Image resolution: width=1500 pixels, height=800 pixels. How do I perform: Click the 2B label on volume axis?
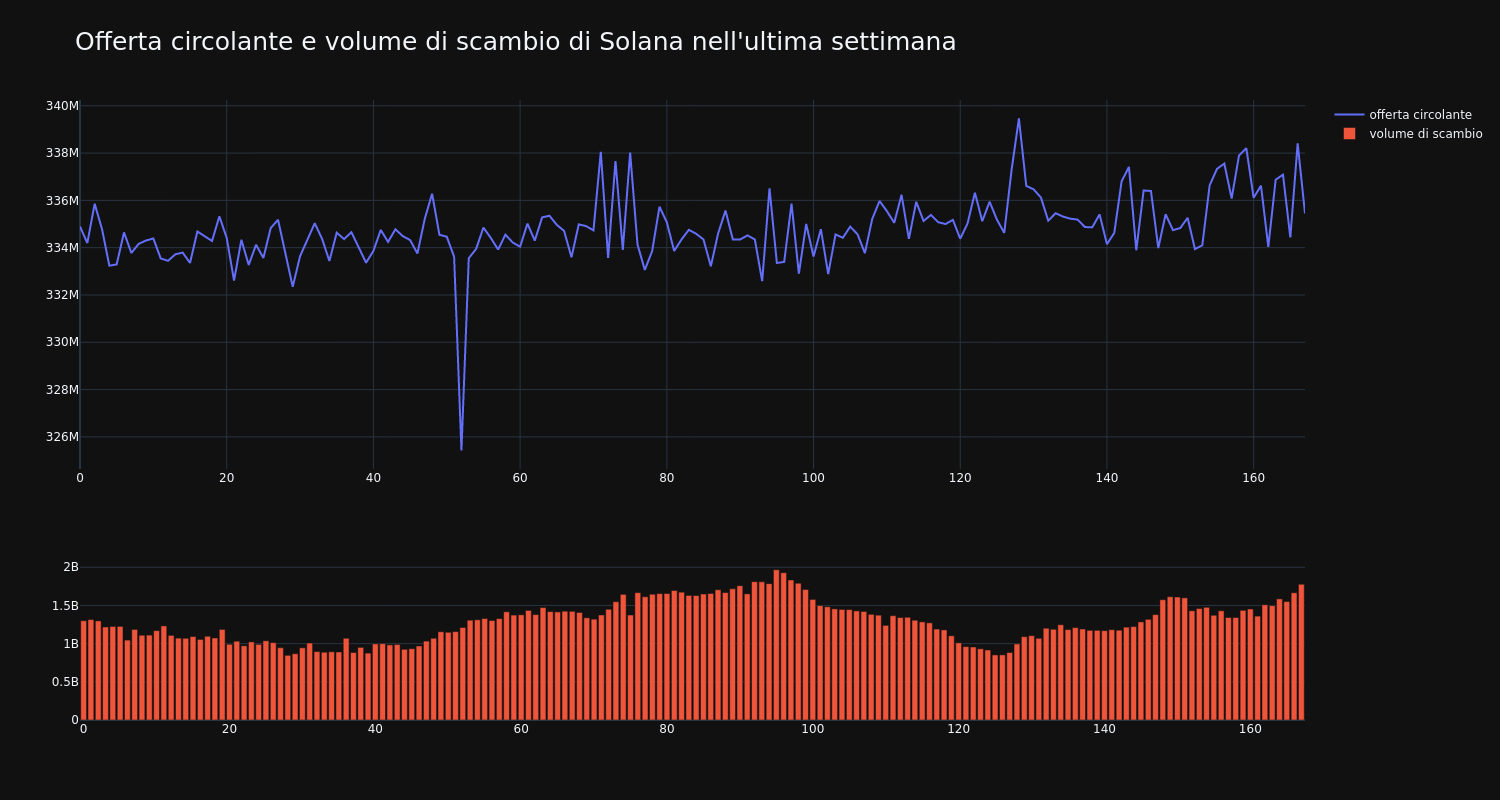(71, 567)
